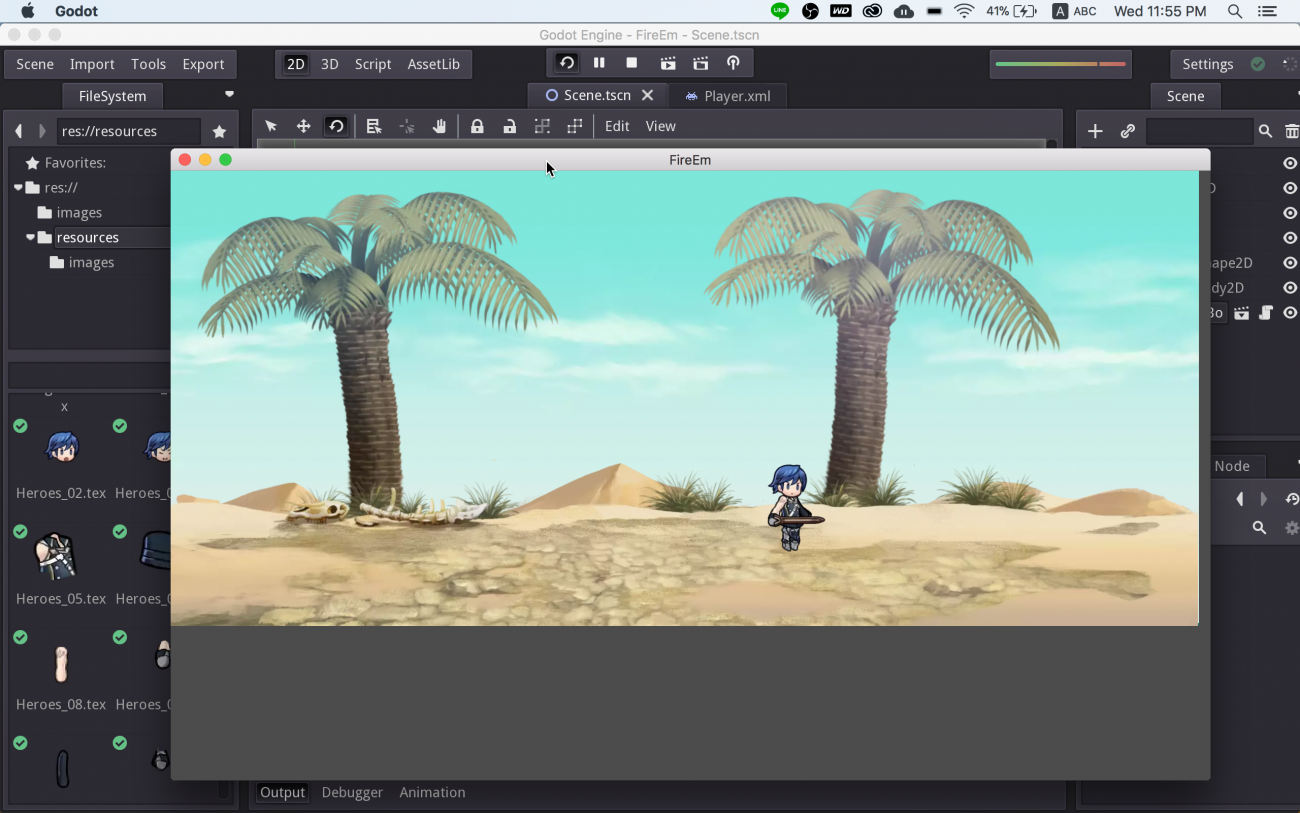Select the Move Mode tool
Screen dimensions: 1300x813
303,126
